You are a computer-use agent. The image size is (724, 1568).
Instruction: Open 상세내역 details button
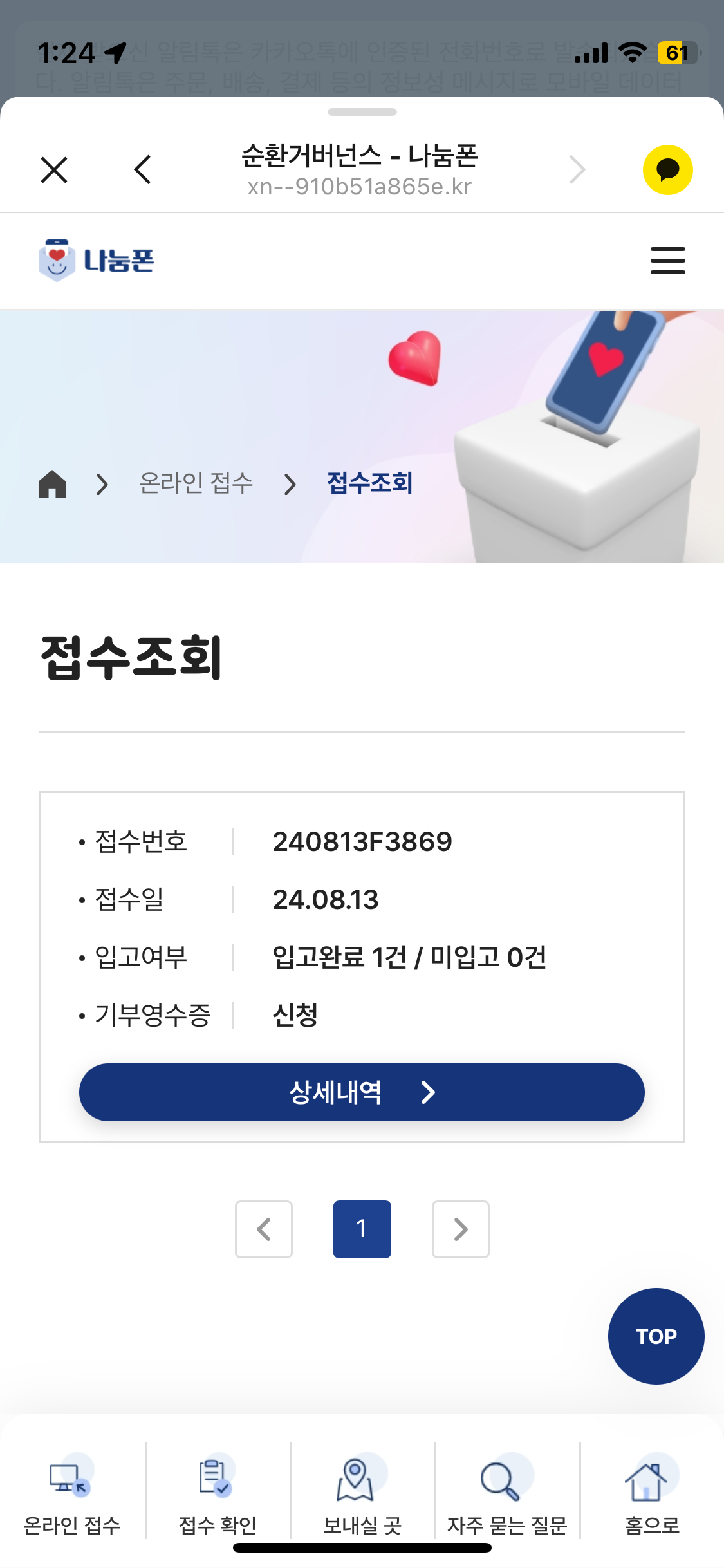click(362, 1092)
